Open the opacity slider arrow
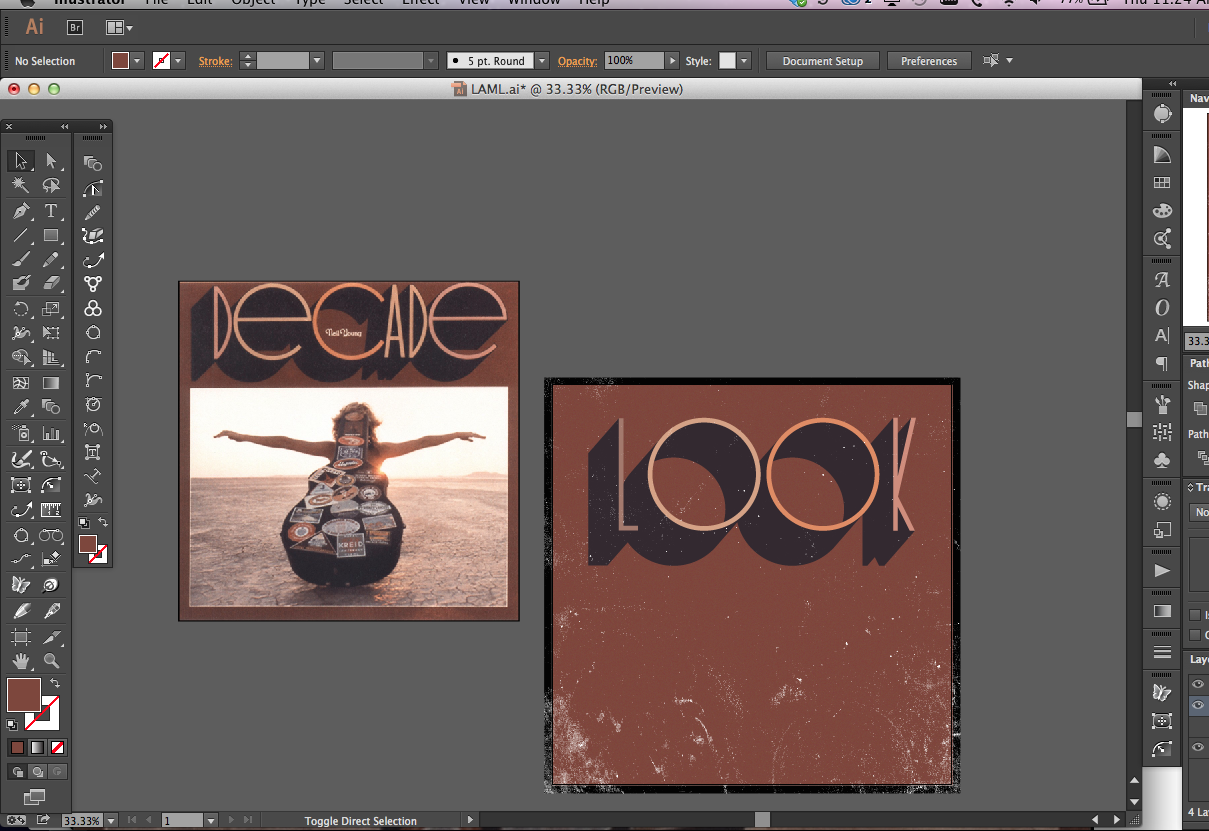Image resolution: width=1209 pixels, height=831 pixels. (672, 61)
